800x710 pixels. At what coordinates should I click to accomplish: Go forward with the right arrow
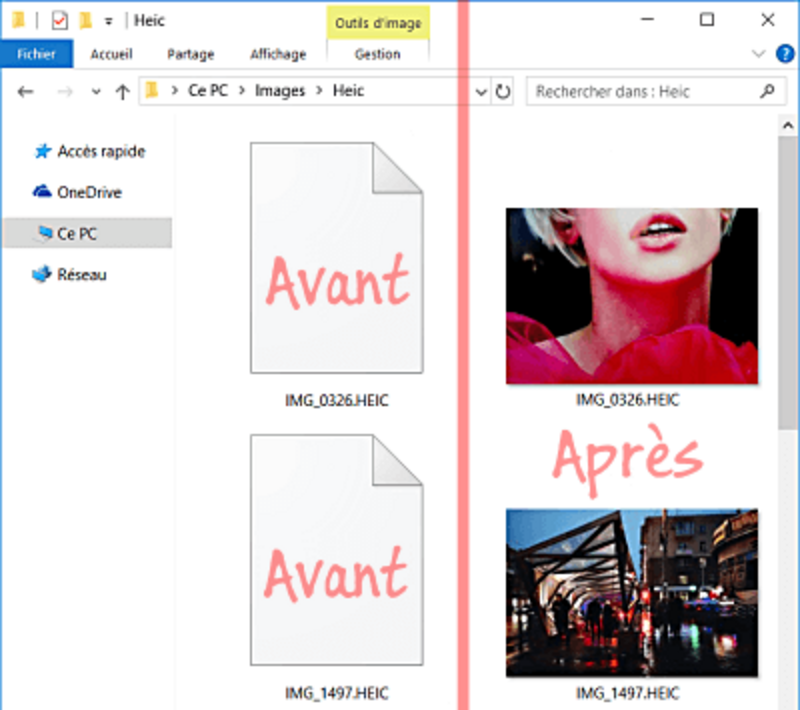point(65,92)
